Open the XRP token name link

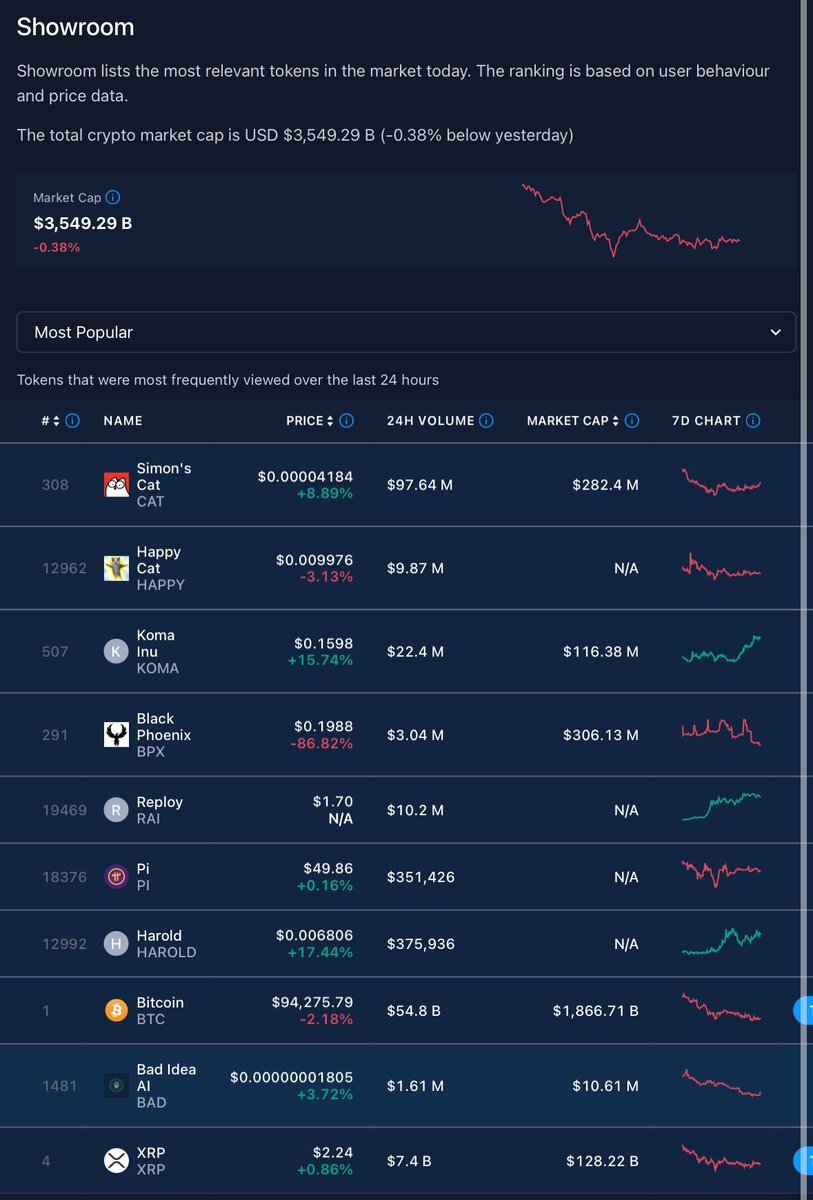click(x=151, y=1153)
